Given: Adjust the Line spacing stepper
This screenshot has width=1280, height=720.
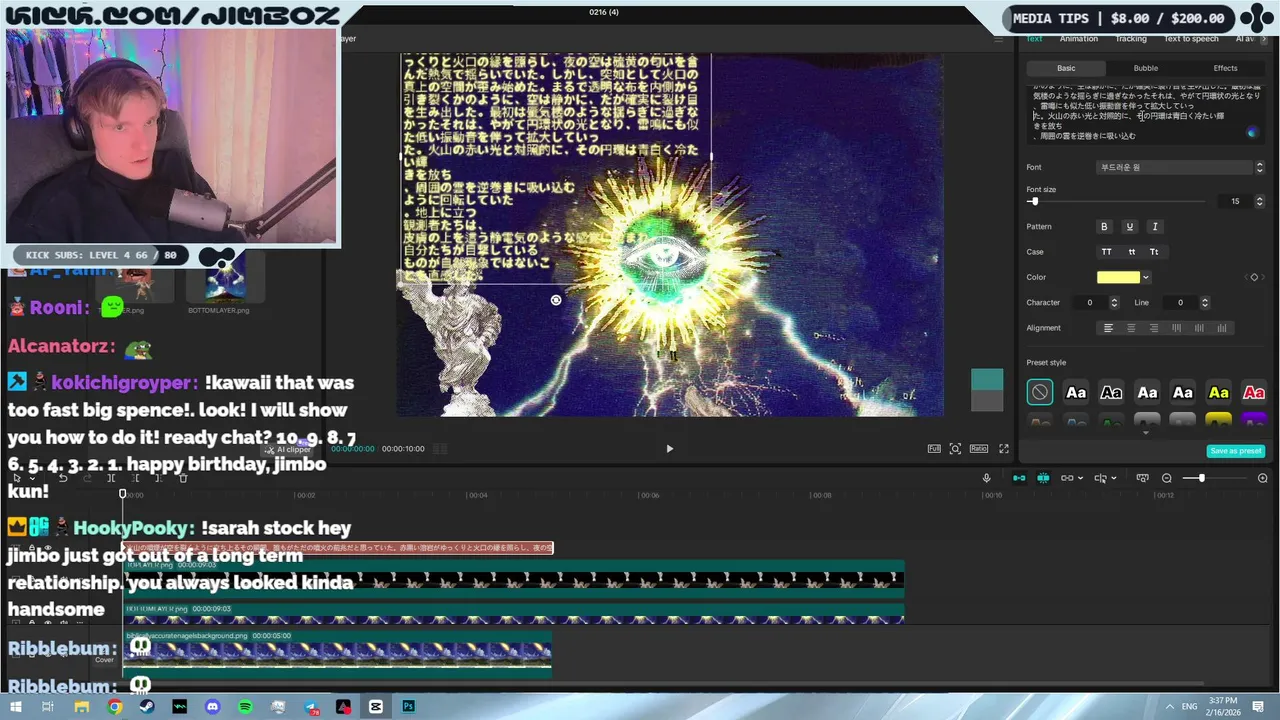Looking at the screenshot, I should pos(1205,302).
